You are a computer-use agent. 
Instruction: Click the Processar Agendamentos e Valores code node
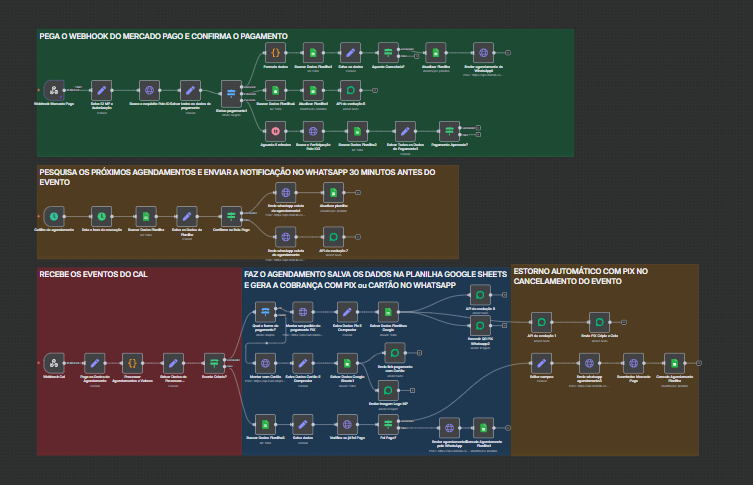(133, 362)
